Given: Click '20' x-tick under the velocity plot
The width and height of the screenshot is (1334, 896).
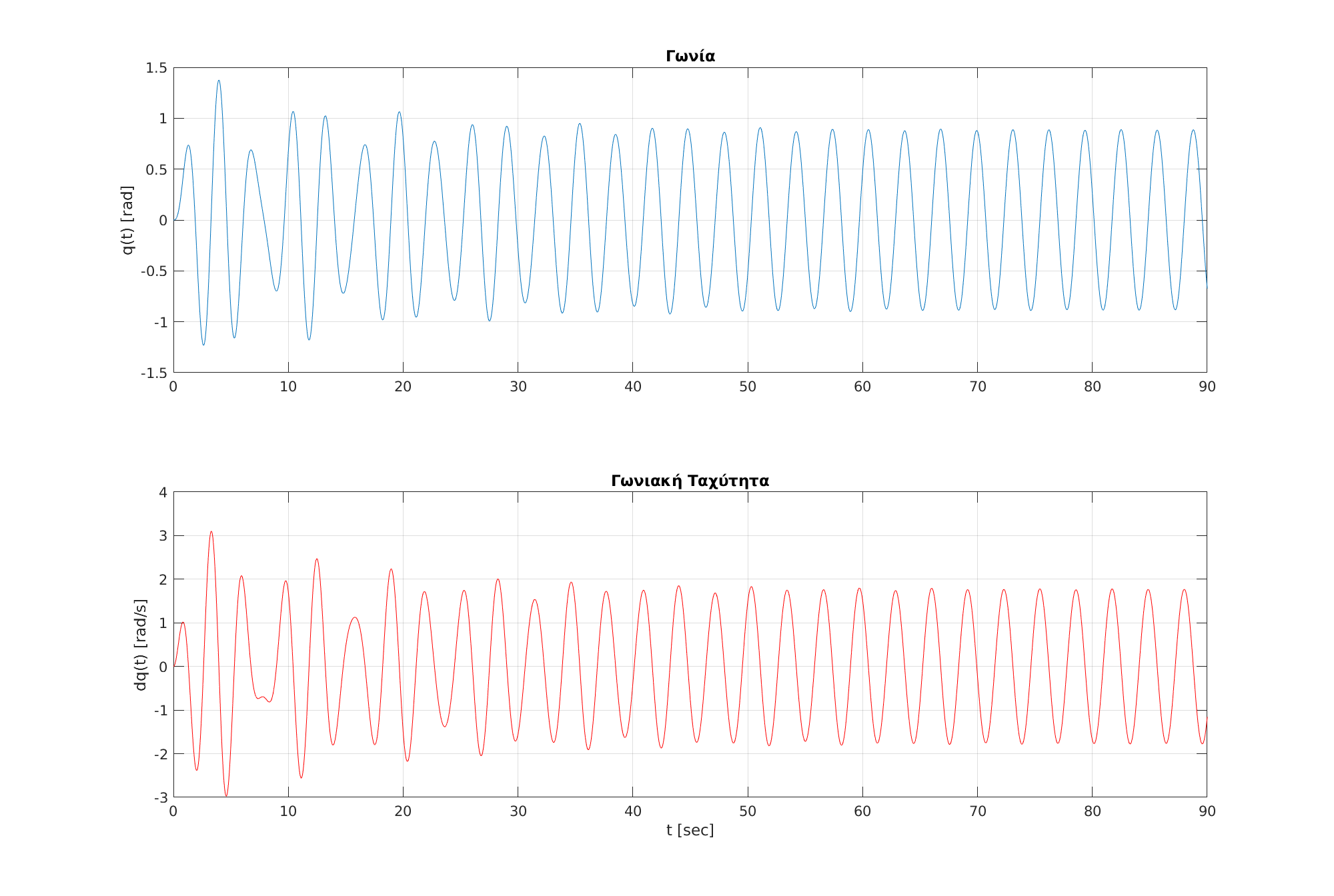Looking at the screenshot, I should point(403,812).
